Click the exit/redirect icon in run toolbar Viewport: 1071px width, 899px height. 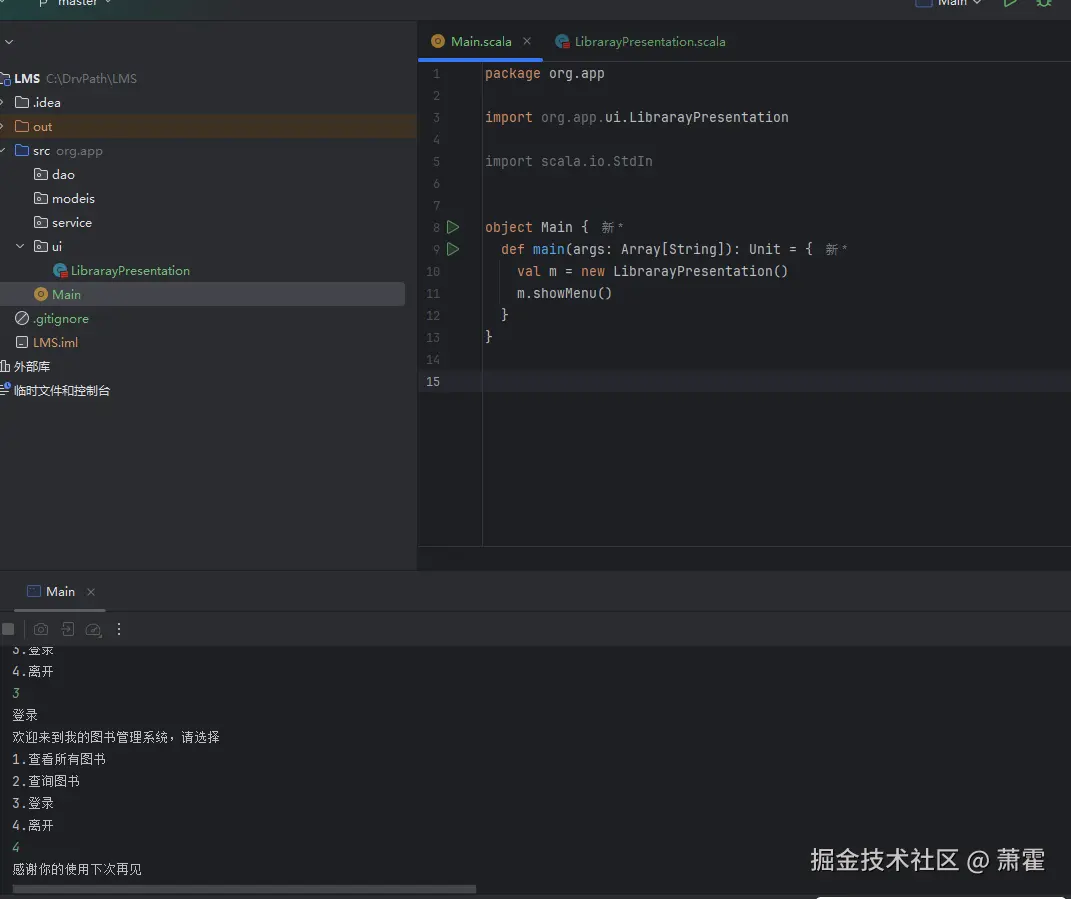(x=67, y=629)
